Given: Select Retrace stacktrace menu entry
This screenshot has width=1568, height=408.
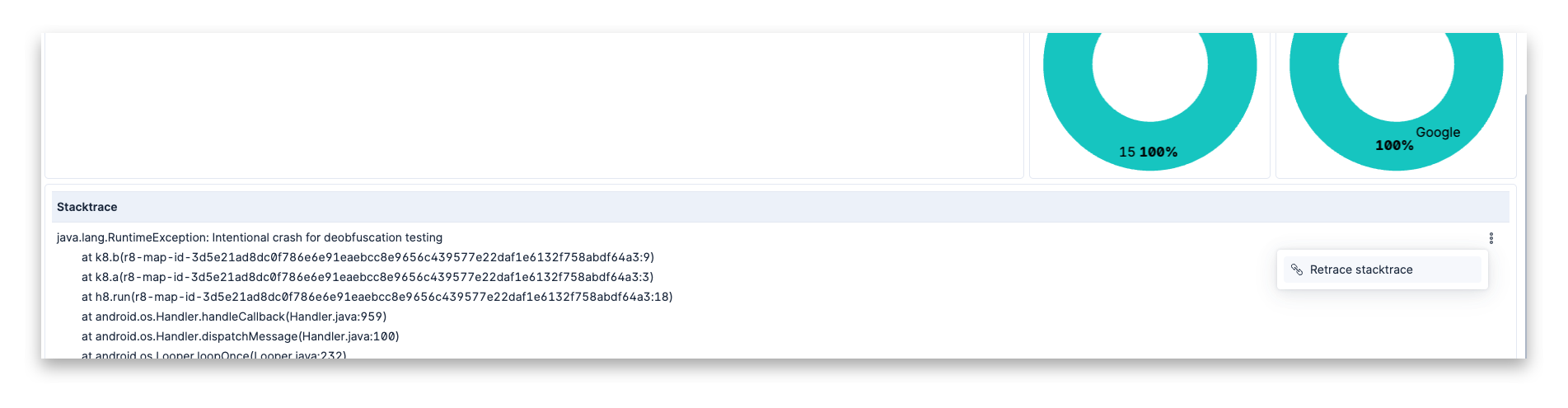Looking at the screenshot, I should point(1382,270).
